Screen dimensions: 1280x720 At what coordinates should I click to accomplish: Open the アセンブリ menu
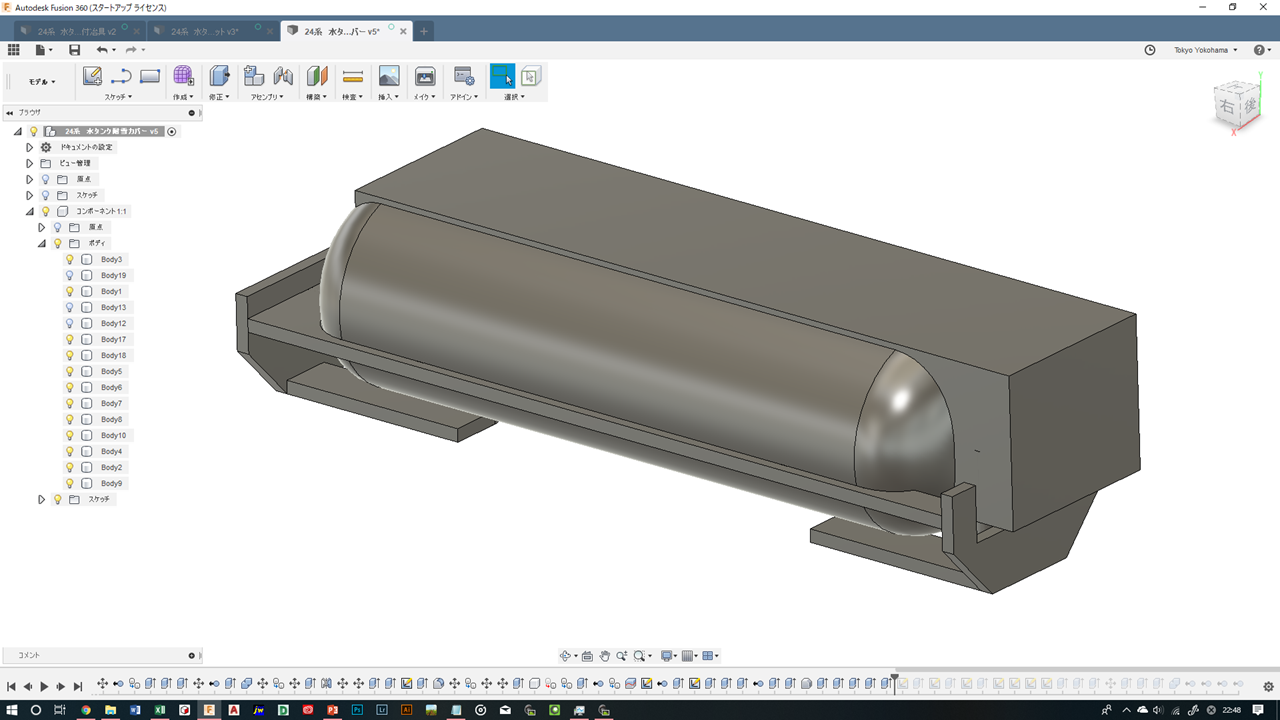267,97
